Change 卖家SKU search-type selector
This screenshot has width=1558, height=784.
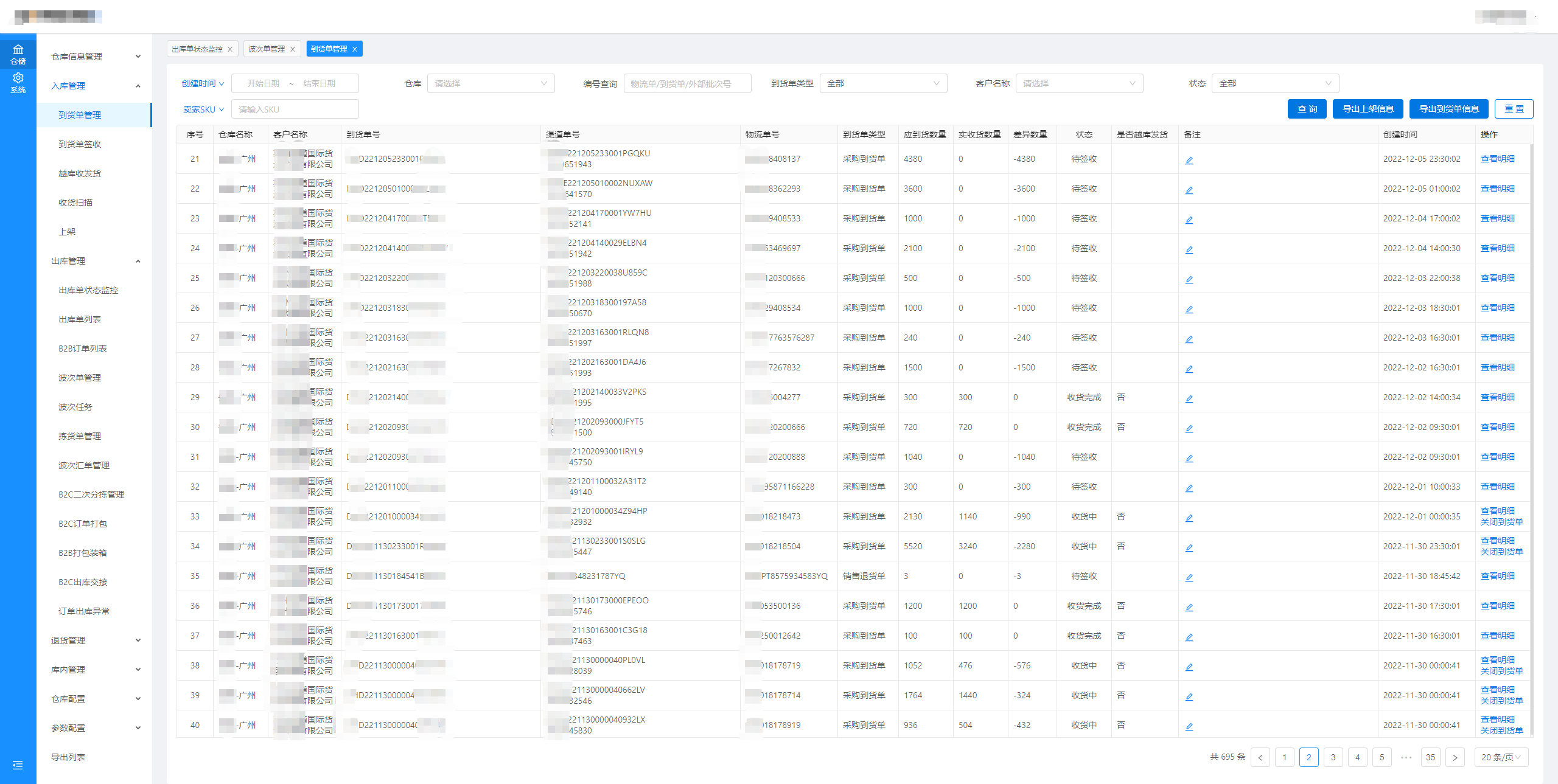tap(204, 109)
